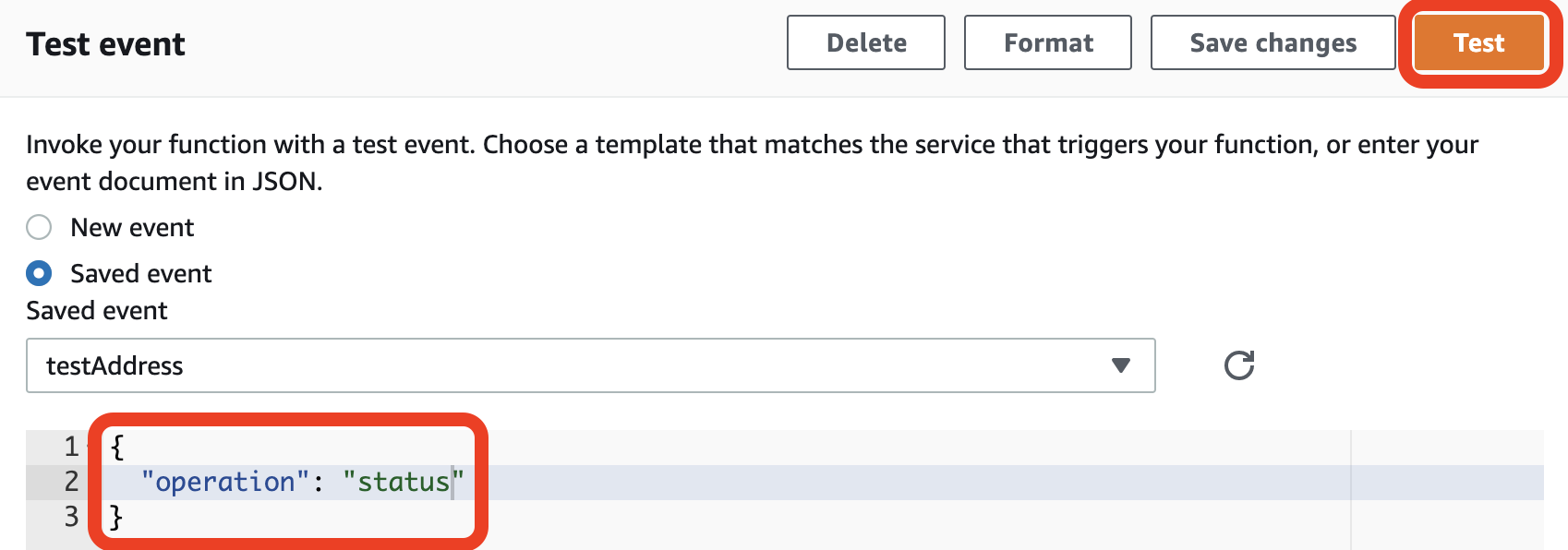Viewport: 1568px width, 550px height.
Task: Click the dropdown arrow in testAddress selector
Action: [1121, 365]
